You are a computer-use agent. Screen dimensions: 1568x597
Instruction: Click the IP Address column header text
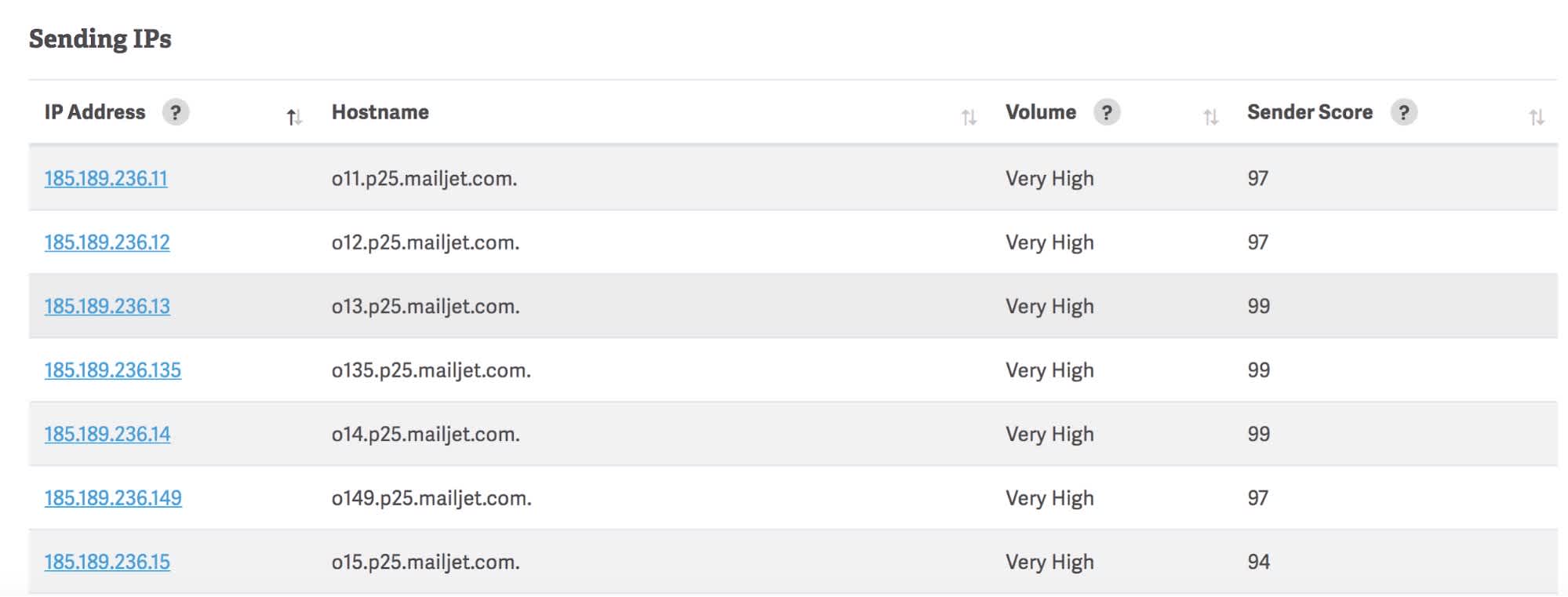pos(95,112)
